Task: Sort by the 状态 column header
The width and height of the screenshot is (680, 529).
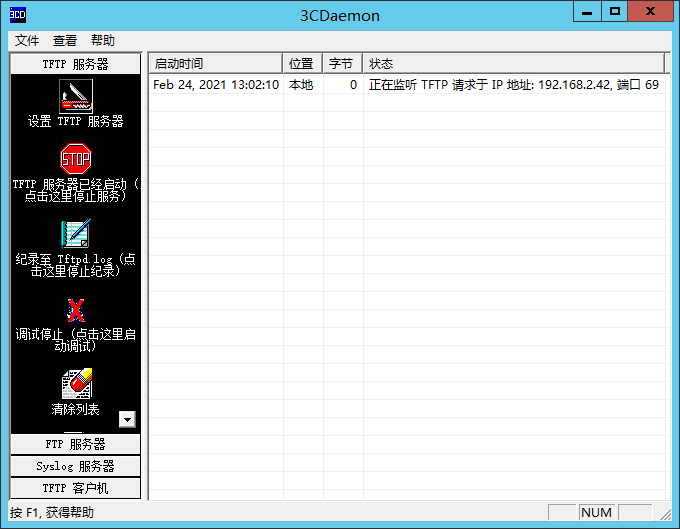Action: (x=513, y=64)
